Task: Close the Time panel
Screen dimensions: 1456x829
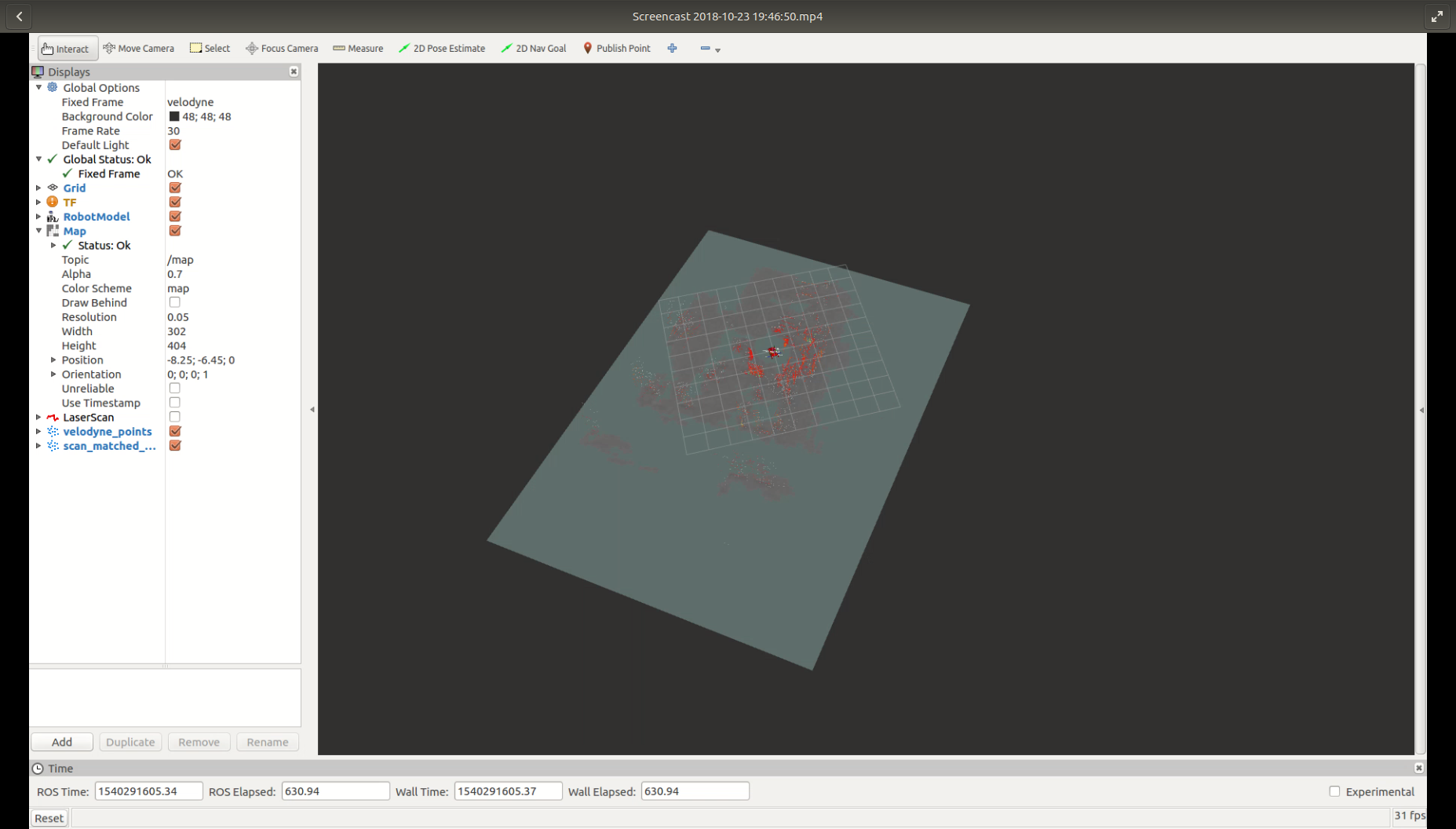Action: coord(1419,768)
